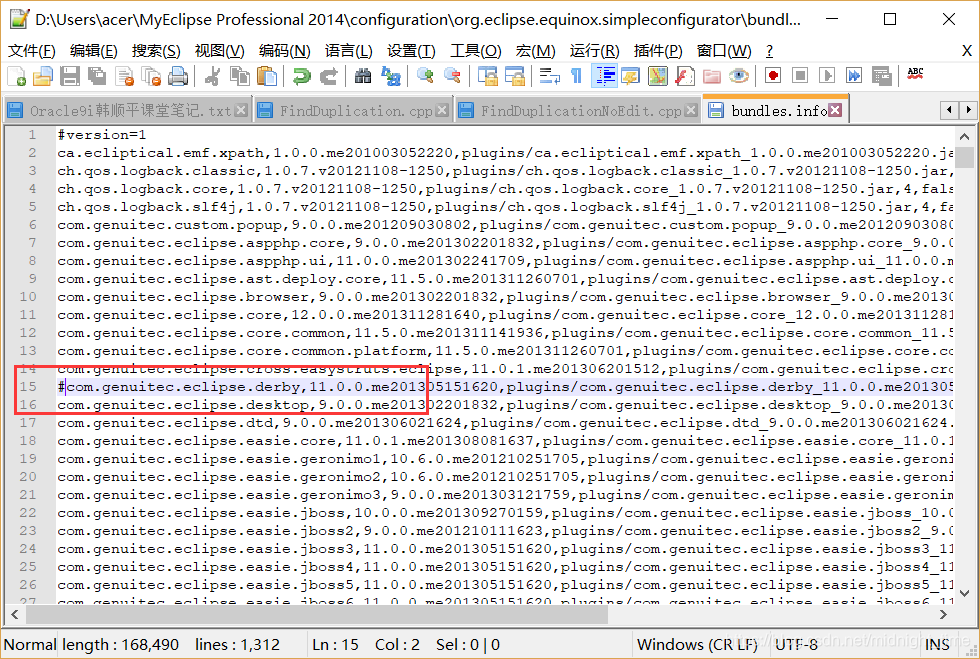Viewport: 980px width, 659px height.
Task: Open the 宏(M) menu
Action: 536,51
